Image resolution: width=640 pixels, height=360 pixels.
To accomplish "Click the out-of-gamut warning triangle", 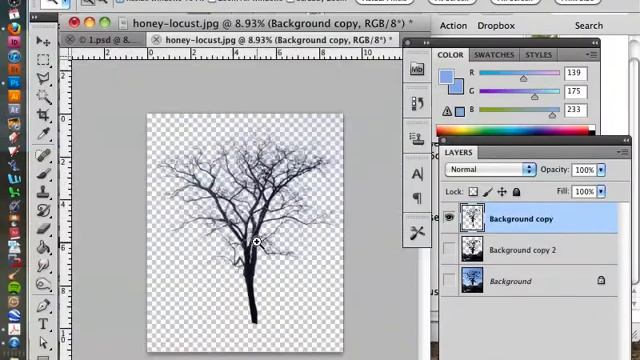I will pyautogui.click(x=447, y=111).
